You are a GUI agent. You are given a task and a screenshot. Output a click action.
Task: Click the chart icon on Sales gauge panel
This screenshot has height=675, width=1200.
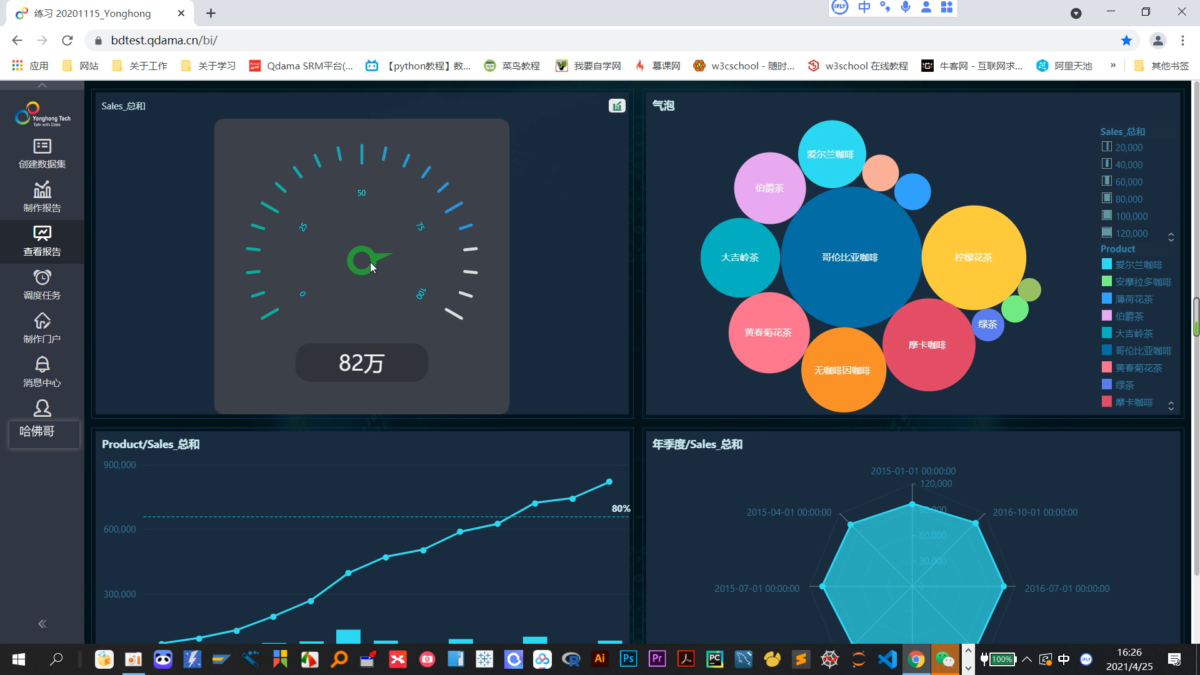tap(617, 106)
